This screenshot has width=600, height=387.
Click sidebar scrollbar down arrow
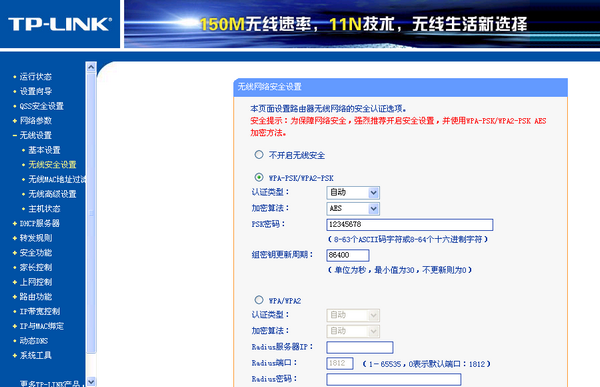click(x=91, y=382)
